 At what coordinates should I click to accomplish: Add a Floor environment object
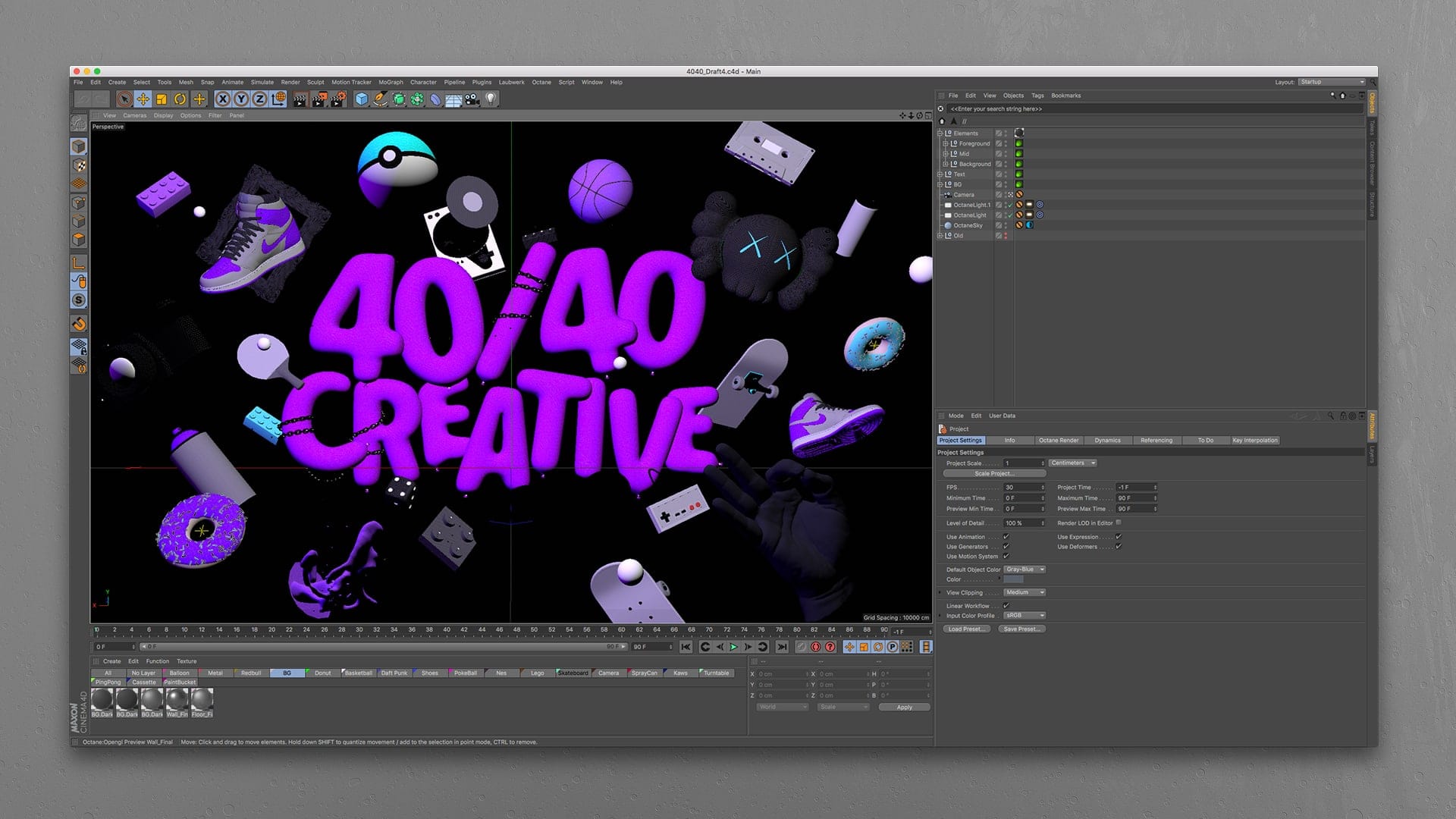coord(453,99)
